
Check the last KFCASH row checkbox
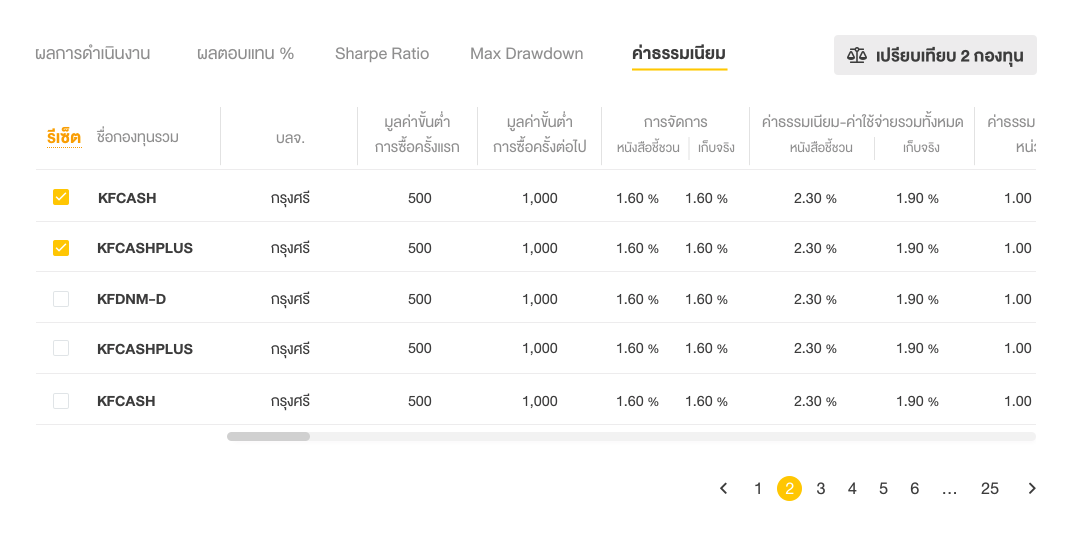point(61,400)
